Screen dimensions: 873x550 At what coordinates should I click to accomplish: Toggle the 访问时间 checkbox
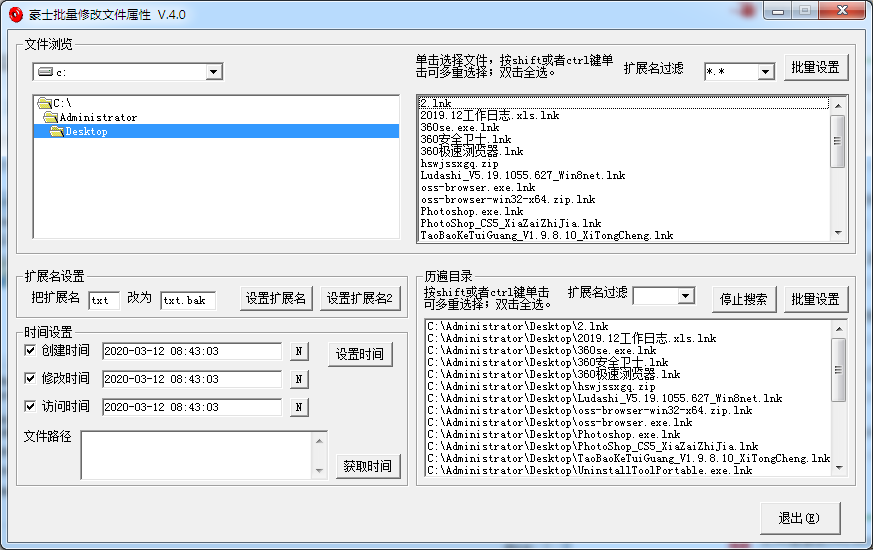point(30,406)
